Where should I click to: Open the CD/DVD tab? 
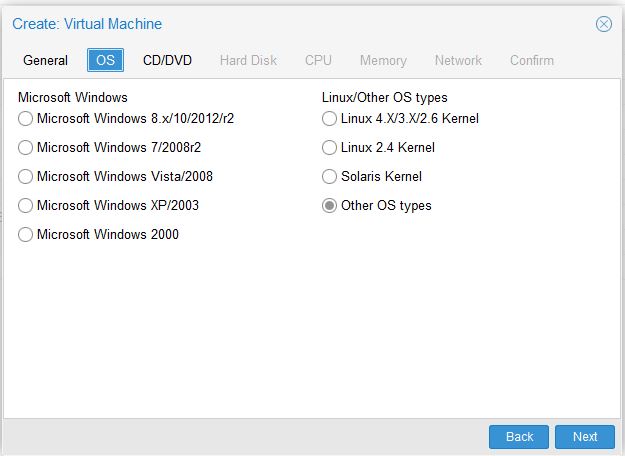pyautogui.click(x=167, y=60)
